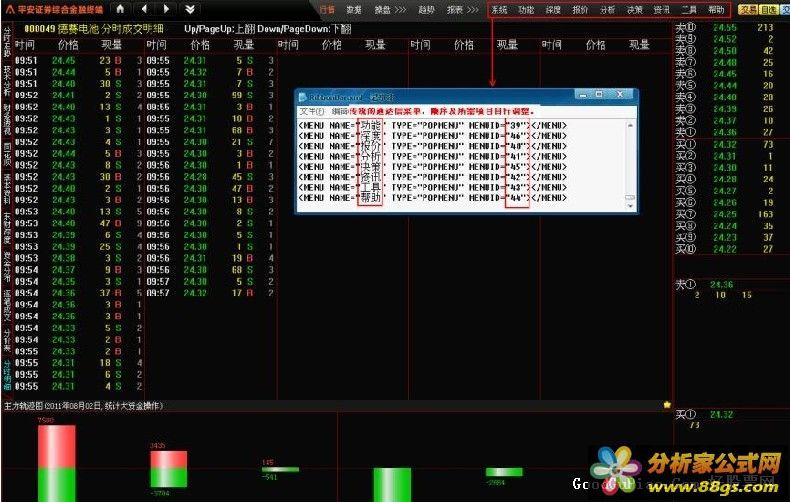This screenshot has height=502, width=790.
Task: Close the Notepad window
Action: point(620,94)
